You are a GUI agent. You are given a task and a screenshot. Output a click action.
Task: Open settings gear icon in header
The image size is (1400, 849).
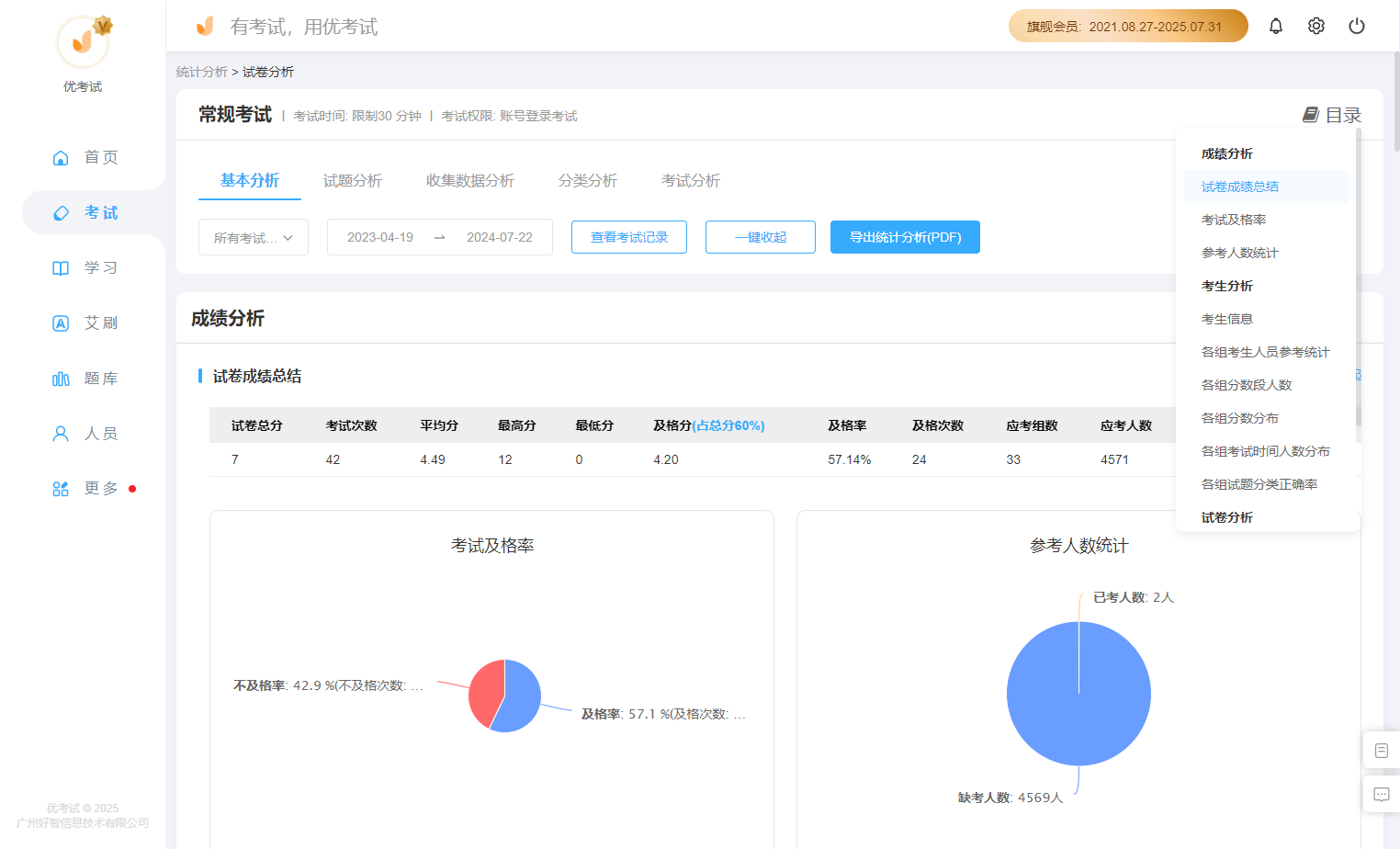coord(1316,26)
